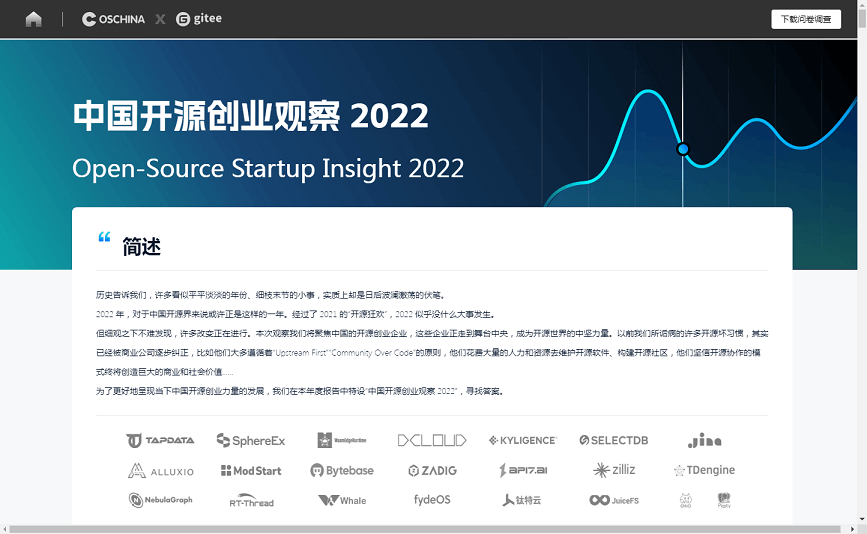This screenshot has width=867, height=534.
Task: Click the blue quotation mark icon
Action: (x=104, y=237)
